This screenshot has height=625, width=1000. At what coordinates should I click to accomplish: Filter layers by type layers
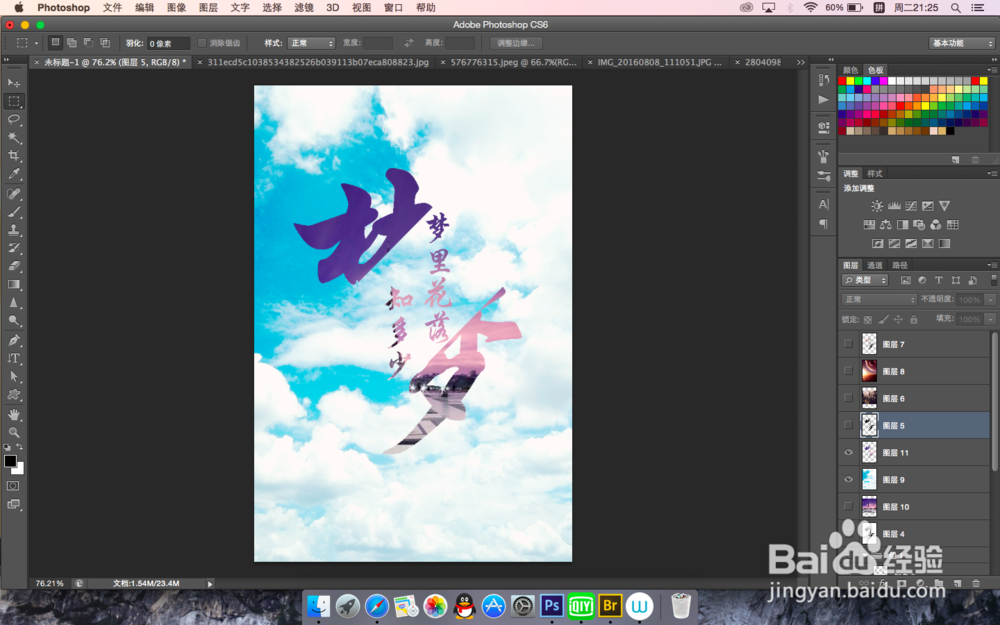[x=939, y=280]
